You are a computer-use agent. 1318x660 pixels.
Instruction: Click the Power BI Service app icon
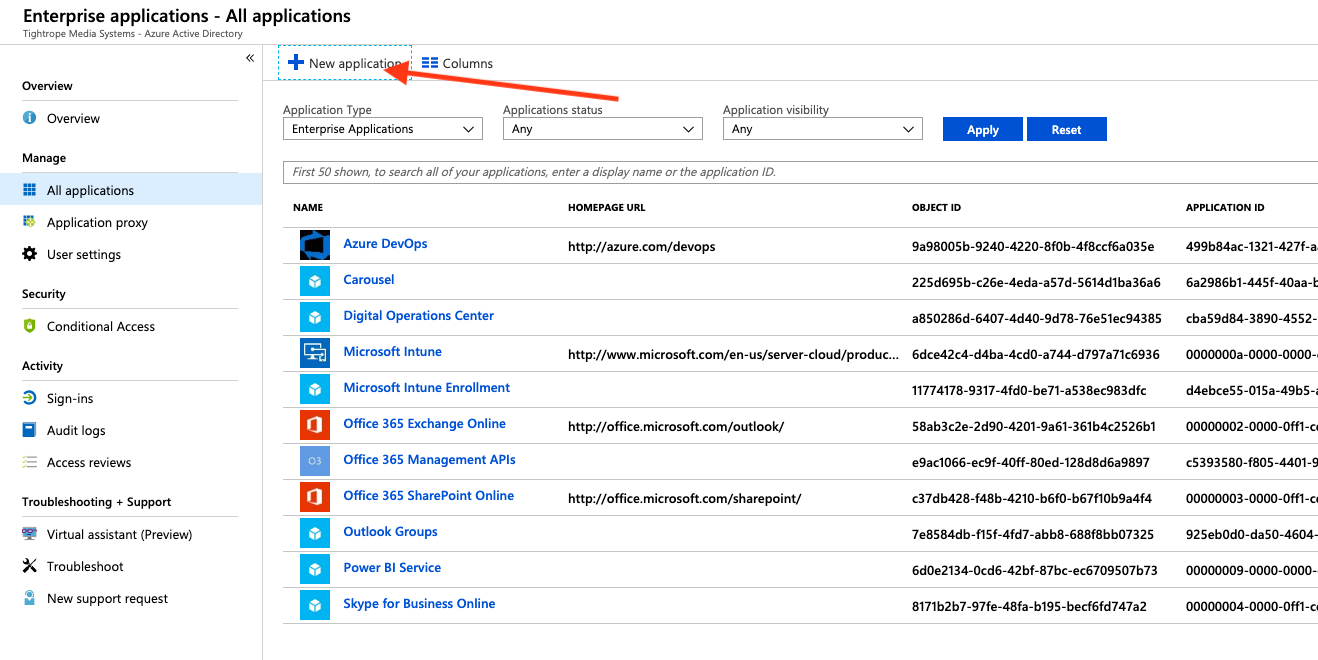315,569
